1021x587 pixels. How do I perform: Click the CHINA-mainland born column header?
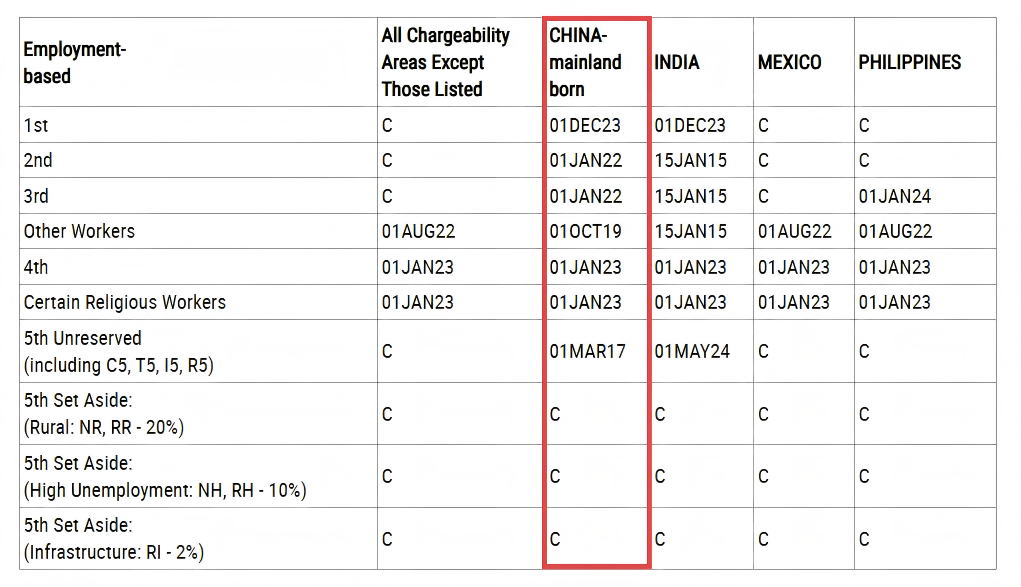point(585,62)
